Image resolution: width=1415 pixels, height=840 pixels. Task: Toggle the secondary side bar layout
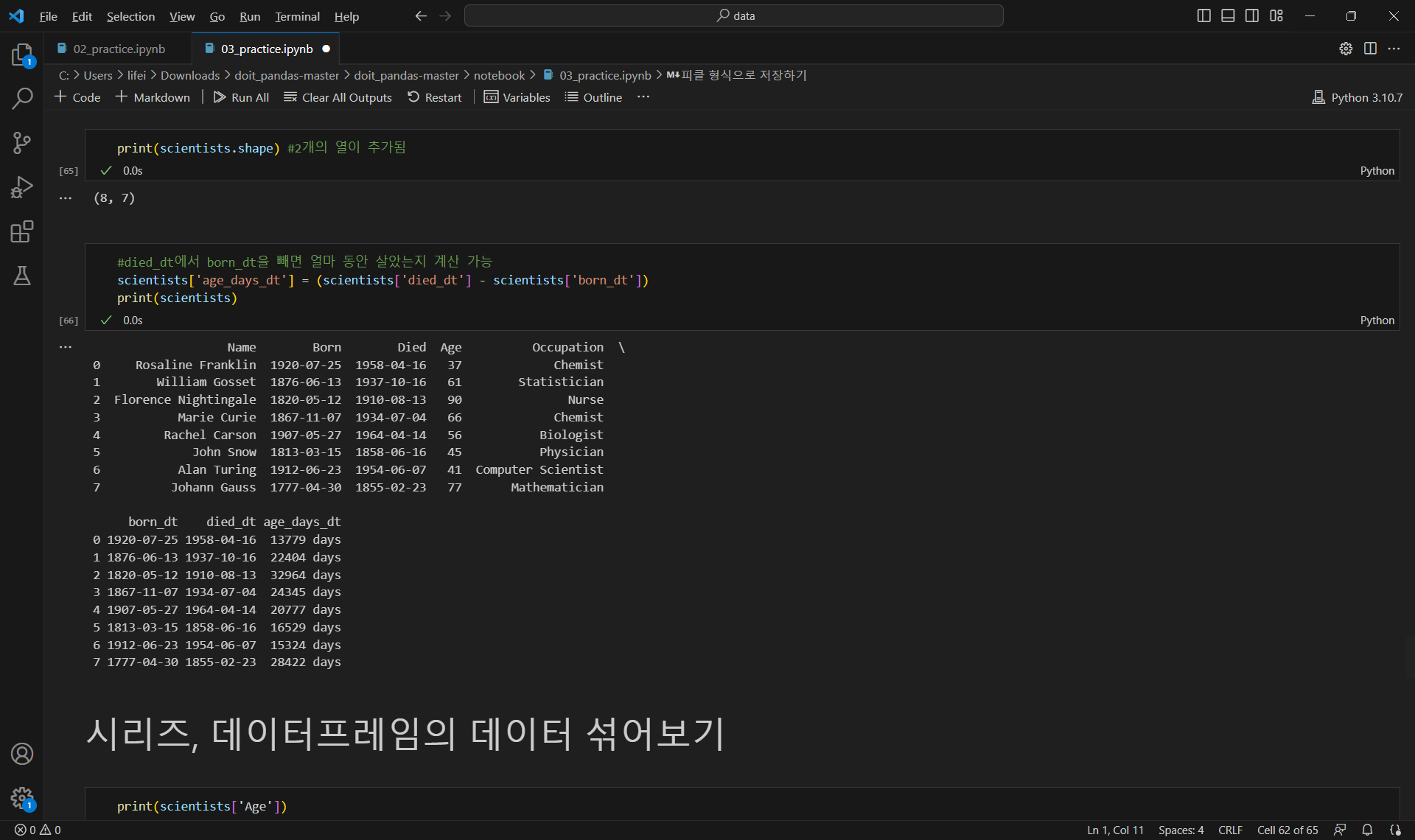coord(1252,15)
